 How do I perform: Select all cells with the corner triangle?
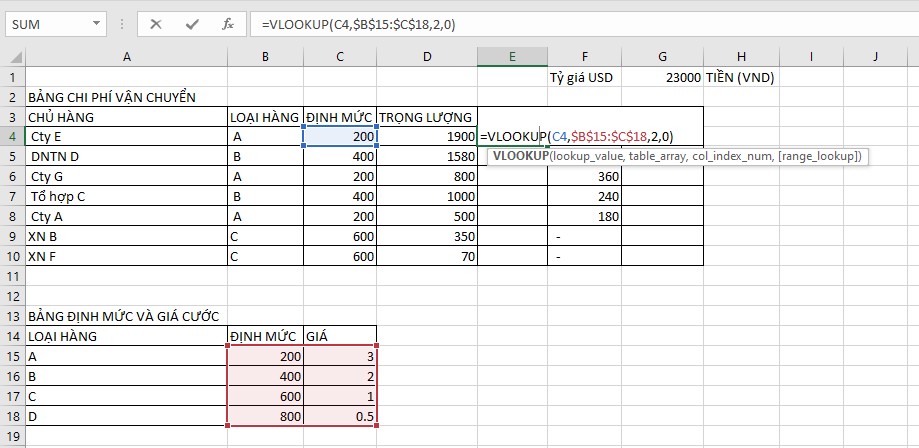pyautogui.click(x=16, y=57)
